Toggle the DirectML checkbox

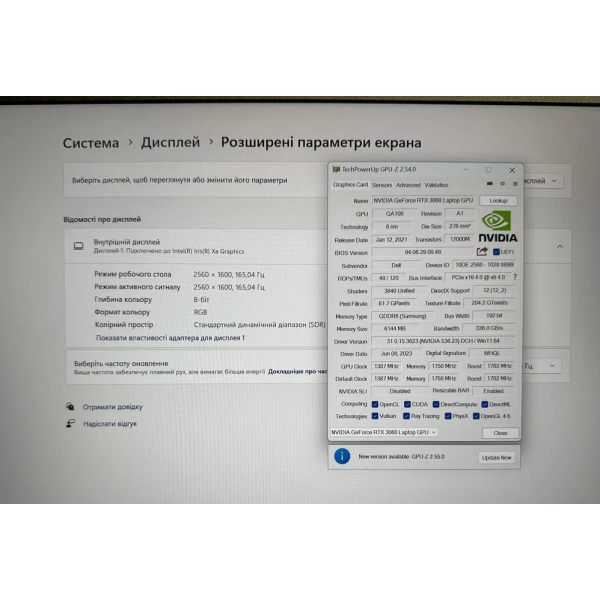pyautogui.click(x=484, y=404)
